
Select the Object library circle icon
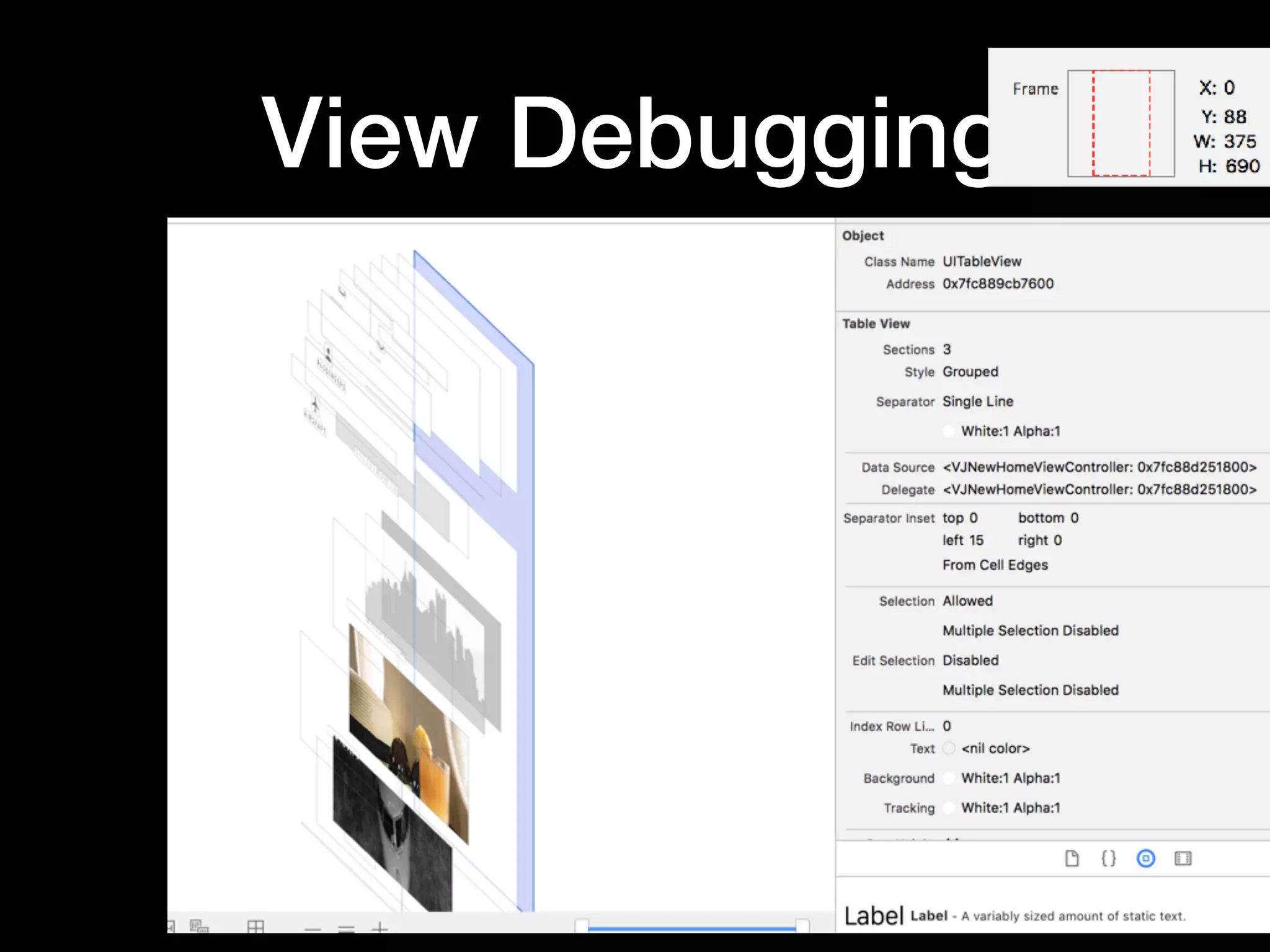point(1145,858)
